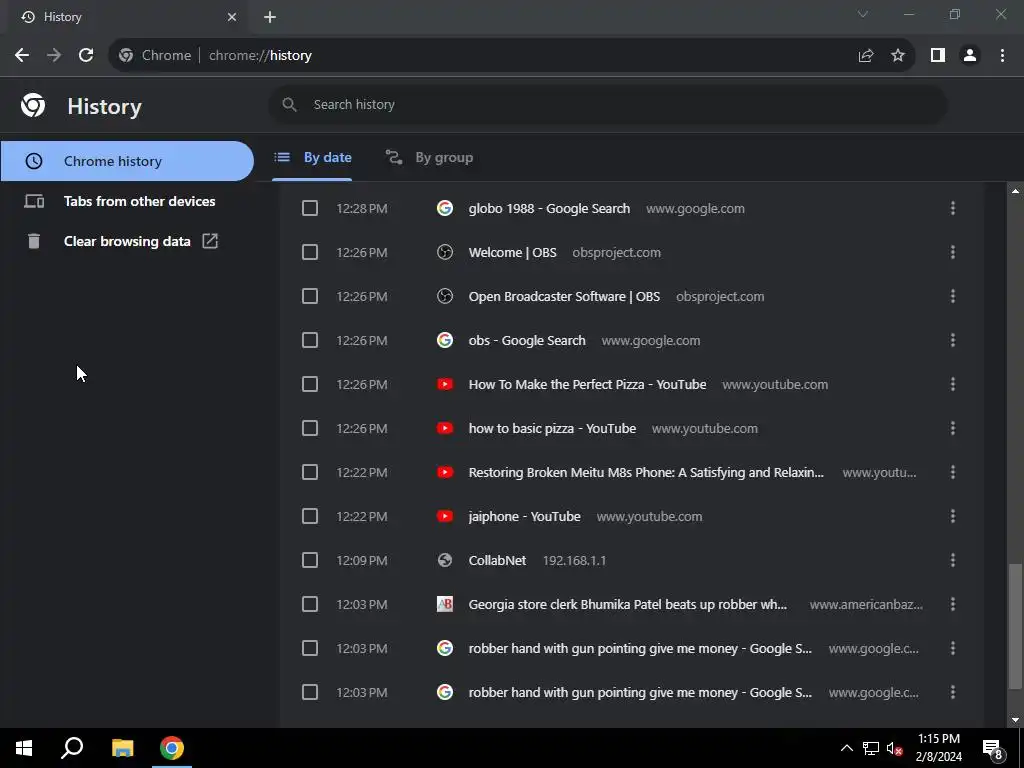This screenshot has width=1024, height=768.
Task: Check the obs - Google Search entry
Action: coord(310,340)
